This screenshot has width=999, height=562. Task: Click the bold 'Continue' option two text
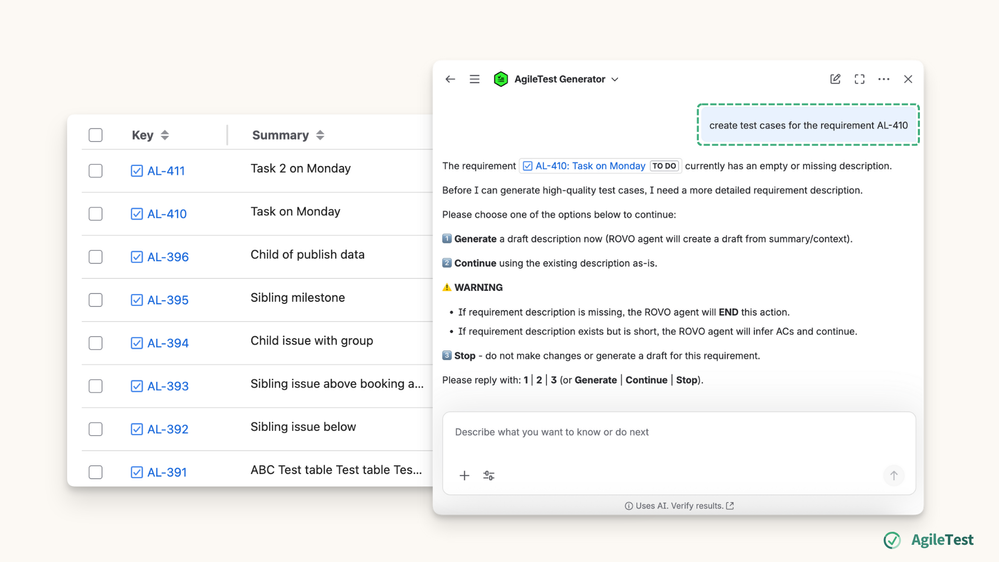coord(475,263)
